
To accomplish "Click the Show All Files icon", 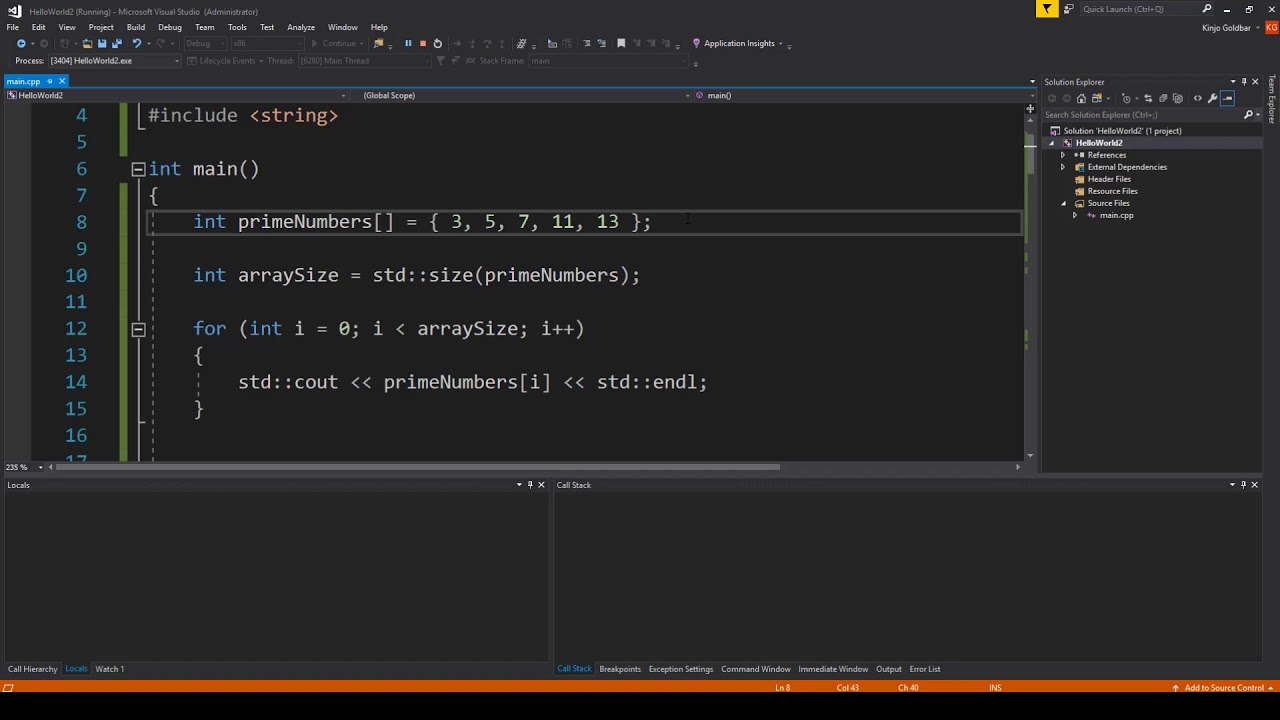I will pyautogui.click(x=1178, y=98).
